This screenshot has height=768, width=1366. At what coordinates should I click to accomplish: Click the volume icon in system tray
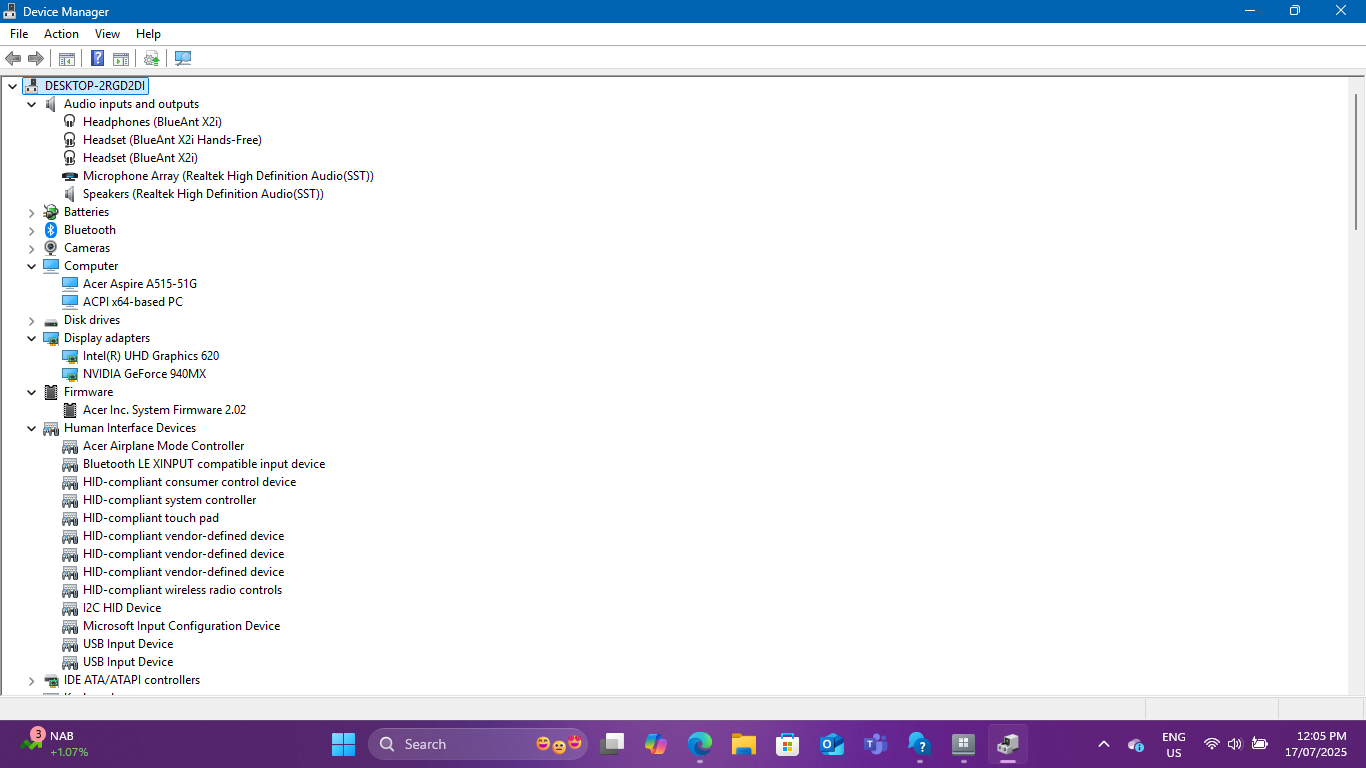pyautogui.click(x=1235, y=744)
